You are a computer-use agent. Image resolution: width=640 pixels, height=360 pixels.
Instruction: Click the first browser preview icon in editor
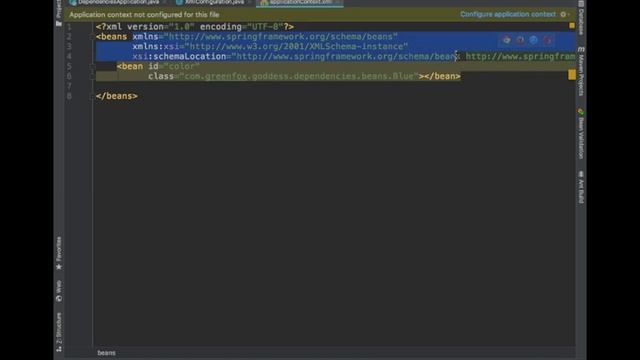tap(507, 40)
